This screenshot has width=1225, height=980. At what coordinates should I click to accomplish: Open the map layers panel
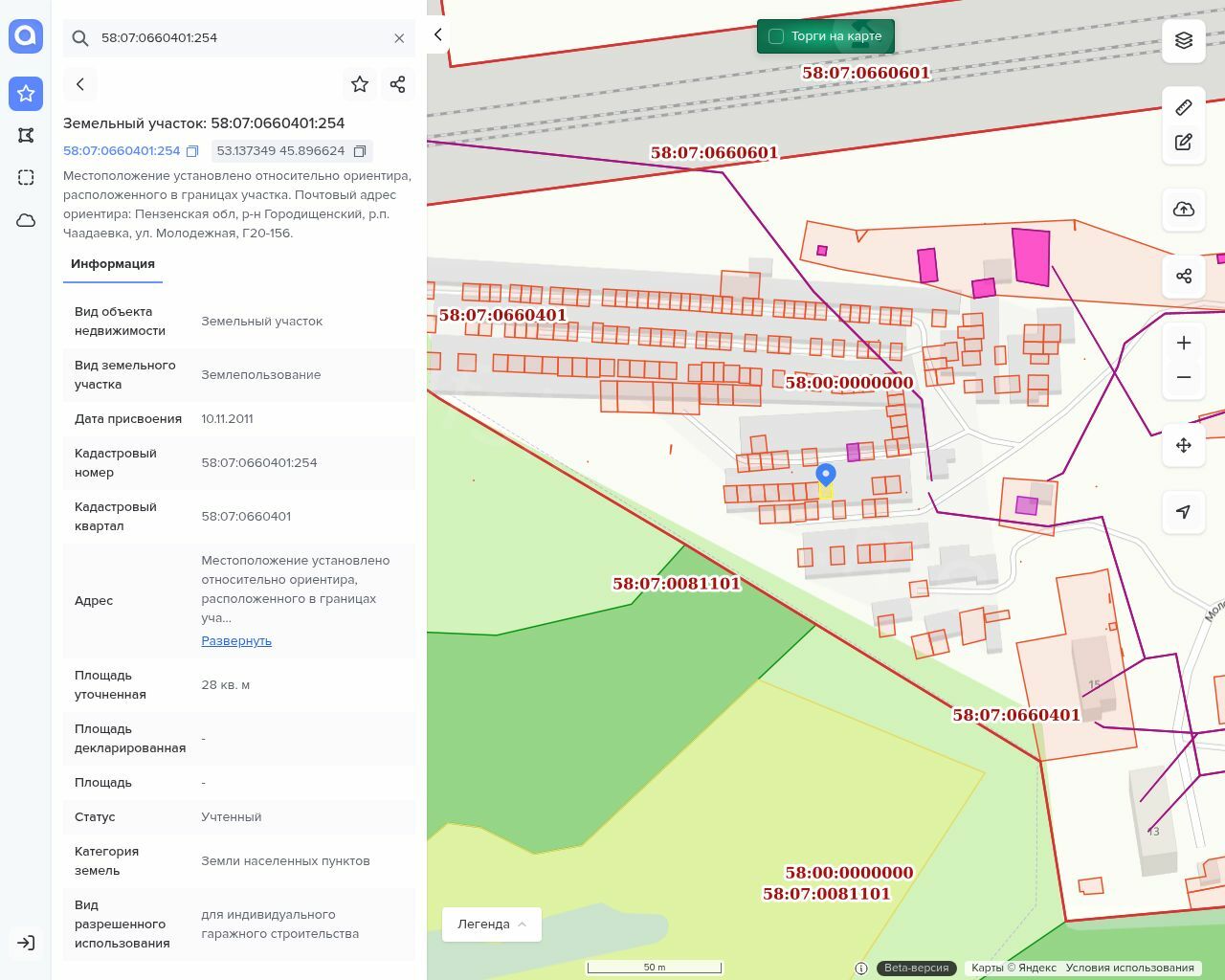coord(1184,40)
